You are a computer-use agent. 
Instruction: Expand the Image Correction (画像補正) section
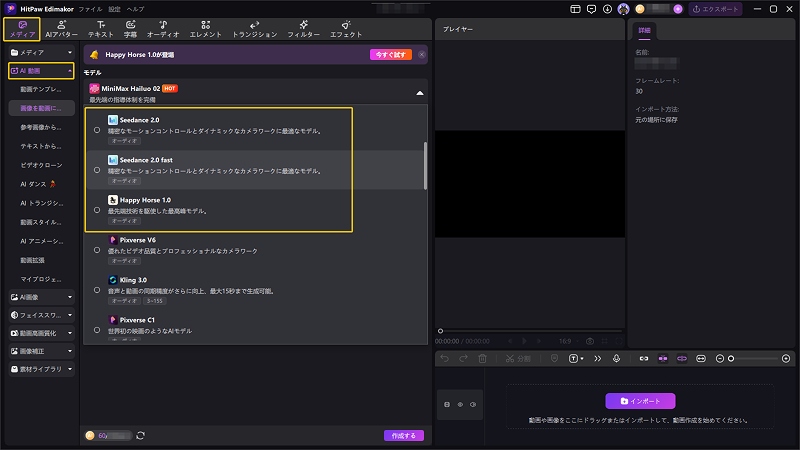(41, 351)
